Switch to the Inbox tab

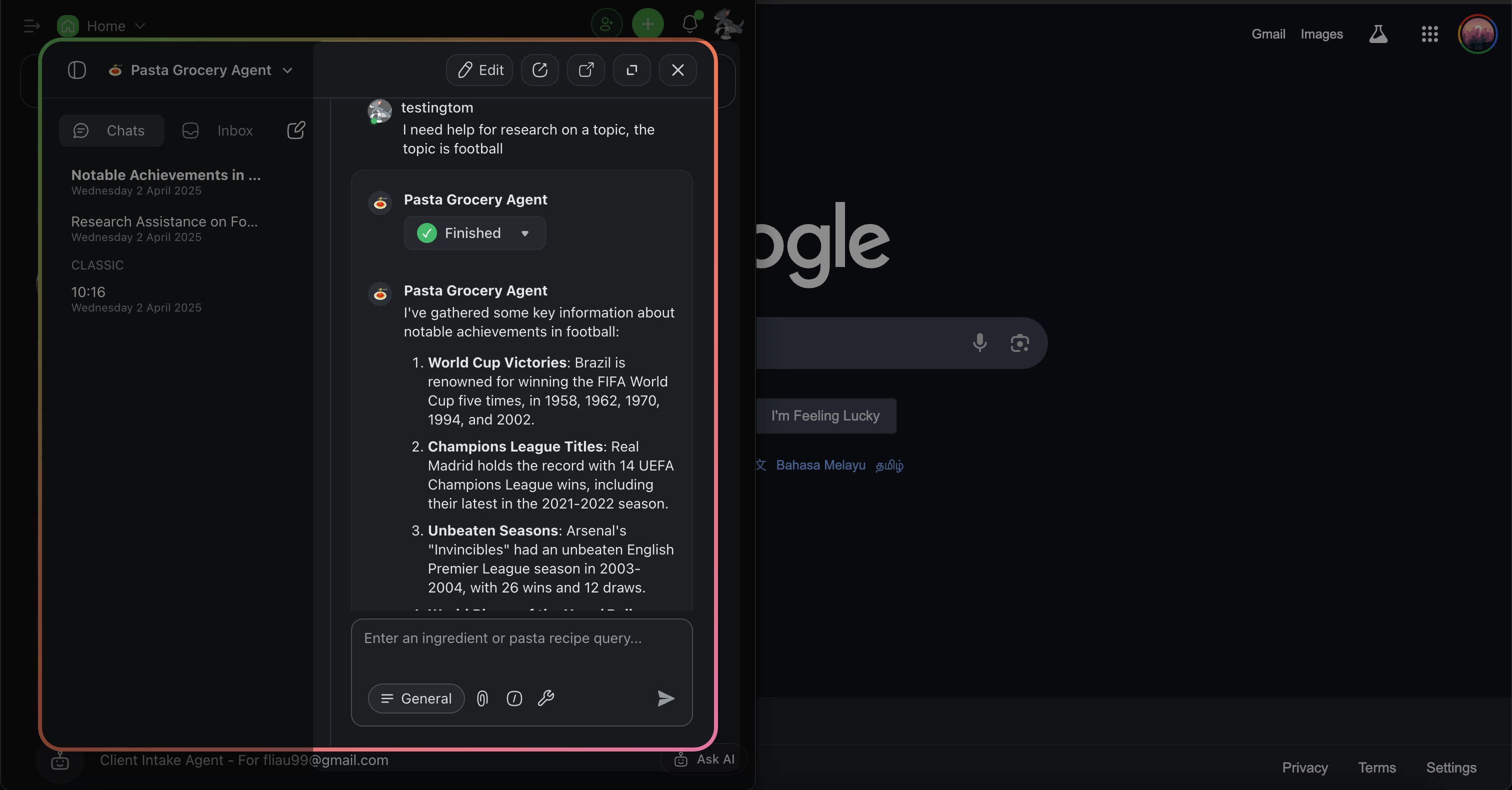point(218,130)
